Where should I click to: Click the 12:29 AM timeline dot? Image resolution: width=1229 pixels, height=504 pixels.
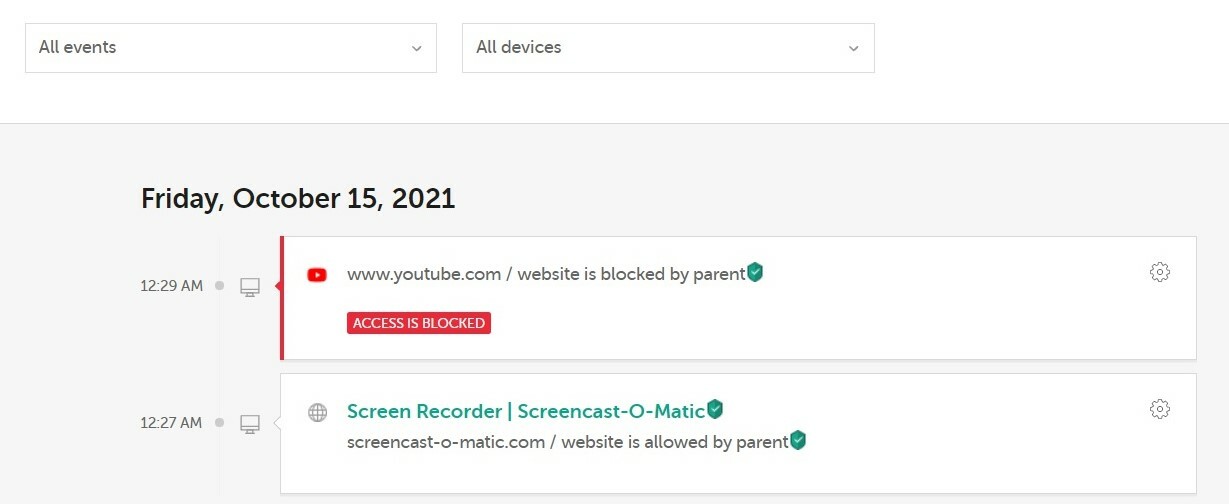coord(219,286)
